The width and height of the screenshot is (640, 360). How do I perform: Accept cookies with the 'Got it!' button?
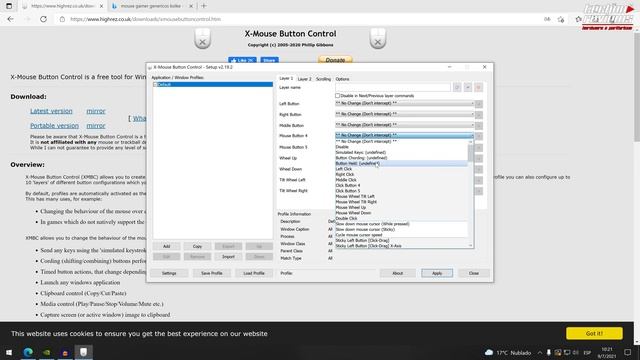[594, 333]
